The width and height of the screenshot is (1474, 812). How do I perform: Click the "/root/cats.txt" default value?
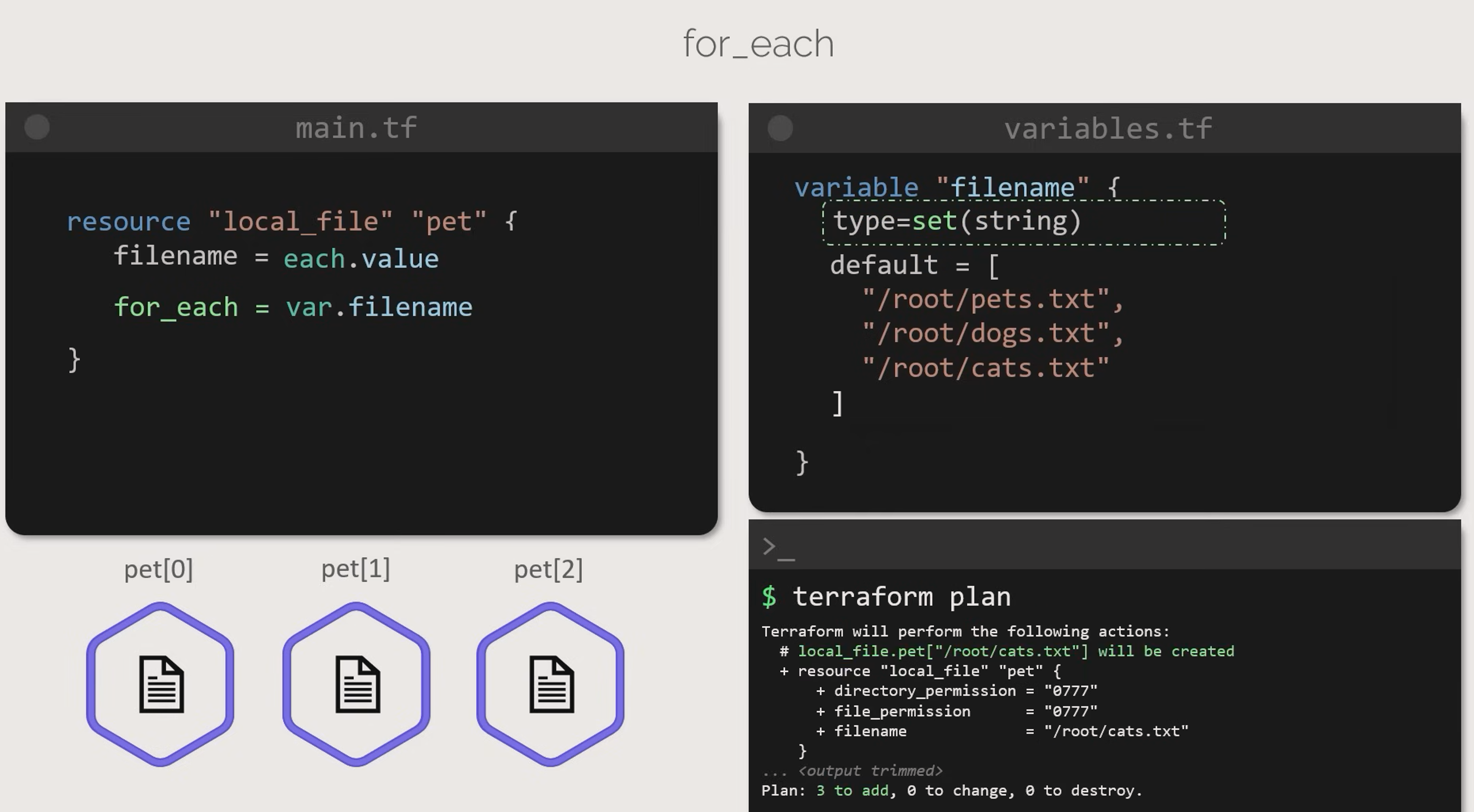click(985, 368)
